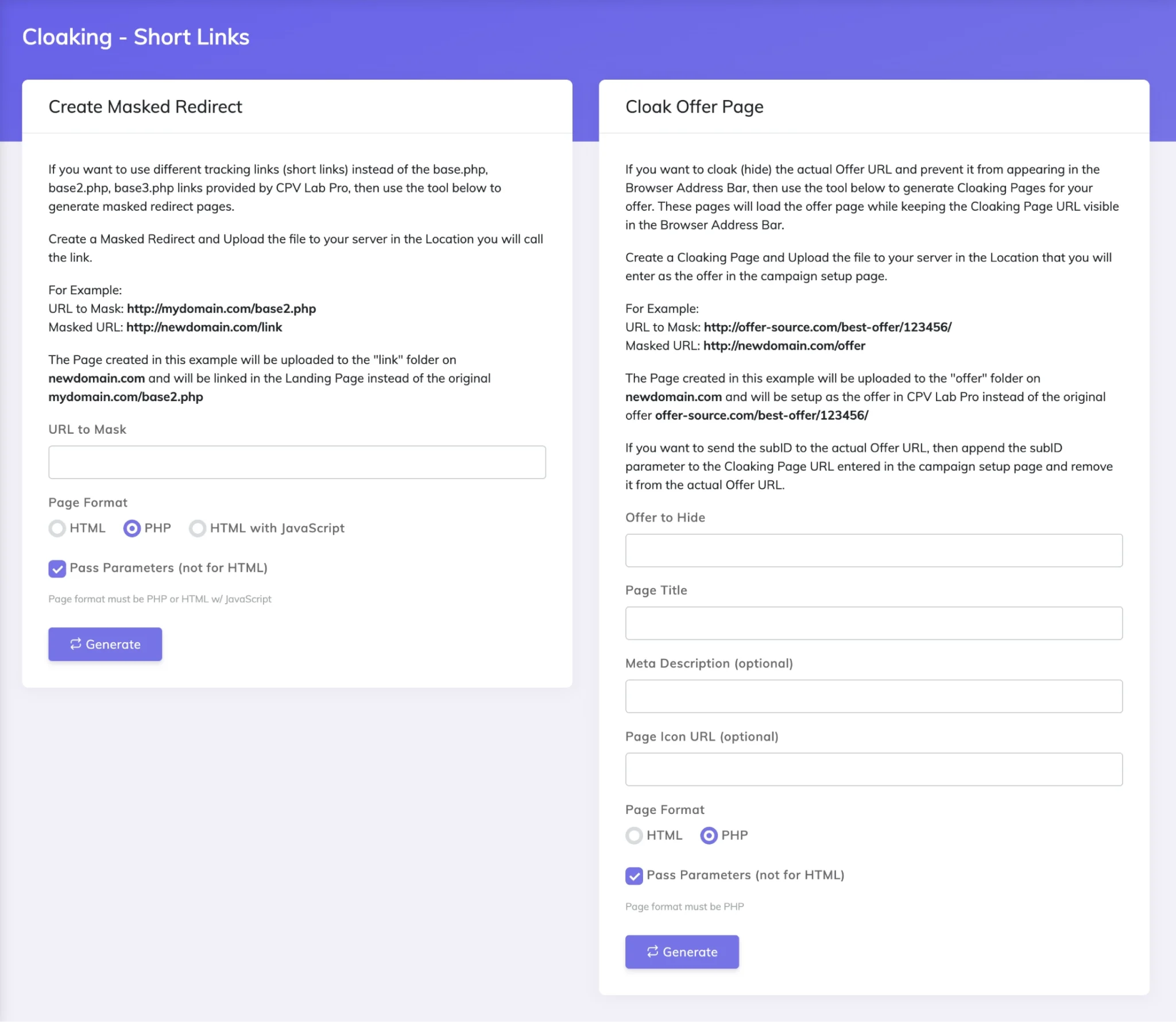Click the 'HTML with JavaScript' label text
The width and height of the screenshot is (1176, 1022).
(x=277, y=528)
